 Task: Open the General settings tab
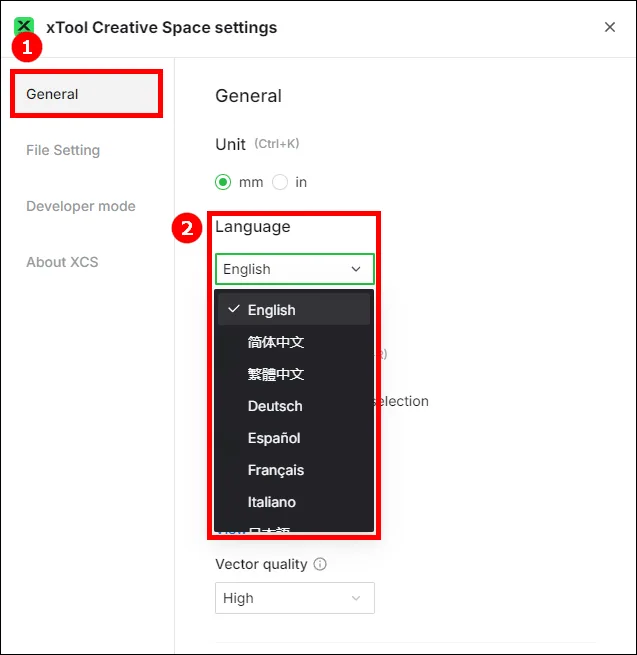86,94
